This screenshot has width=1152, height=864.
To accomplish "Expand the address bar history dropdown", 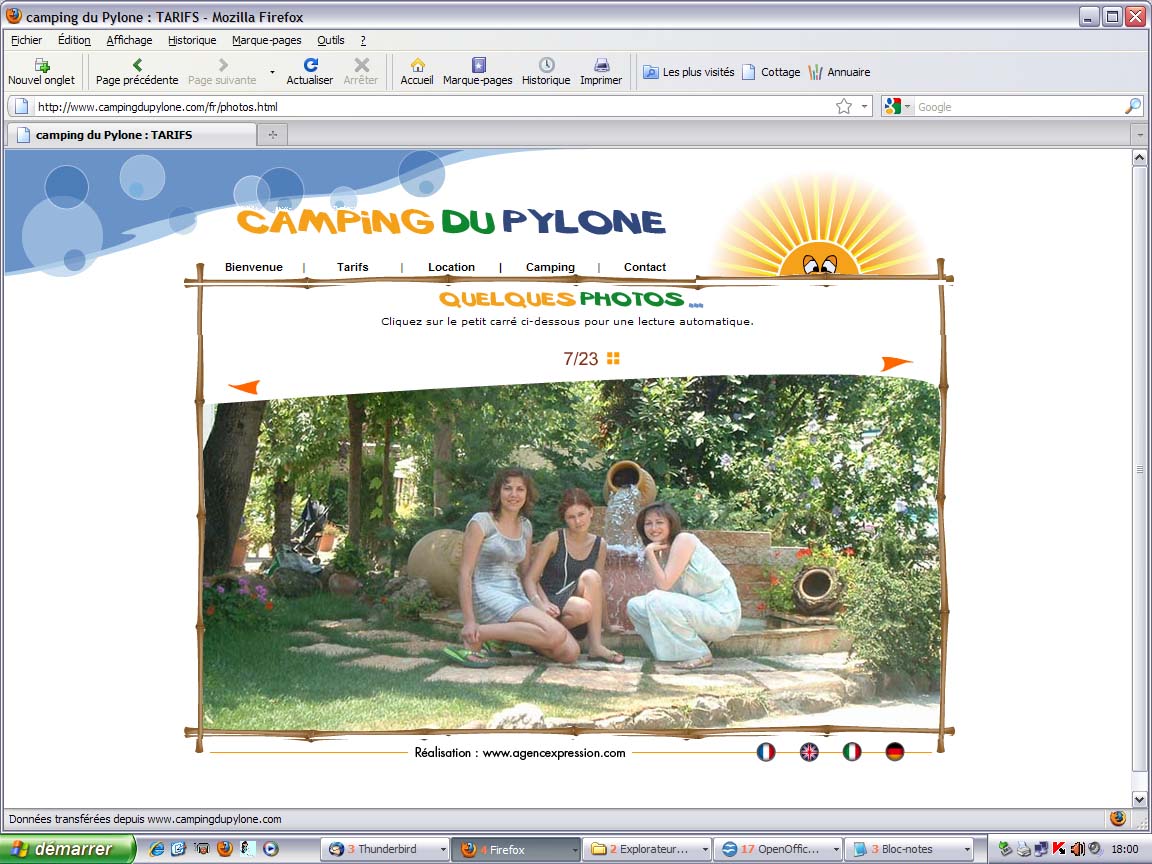I will click(x=864, y=107).
